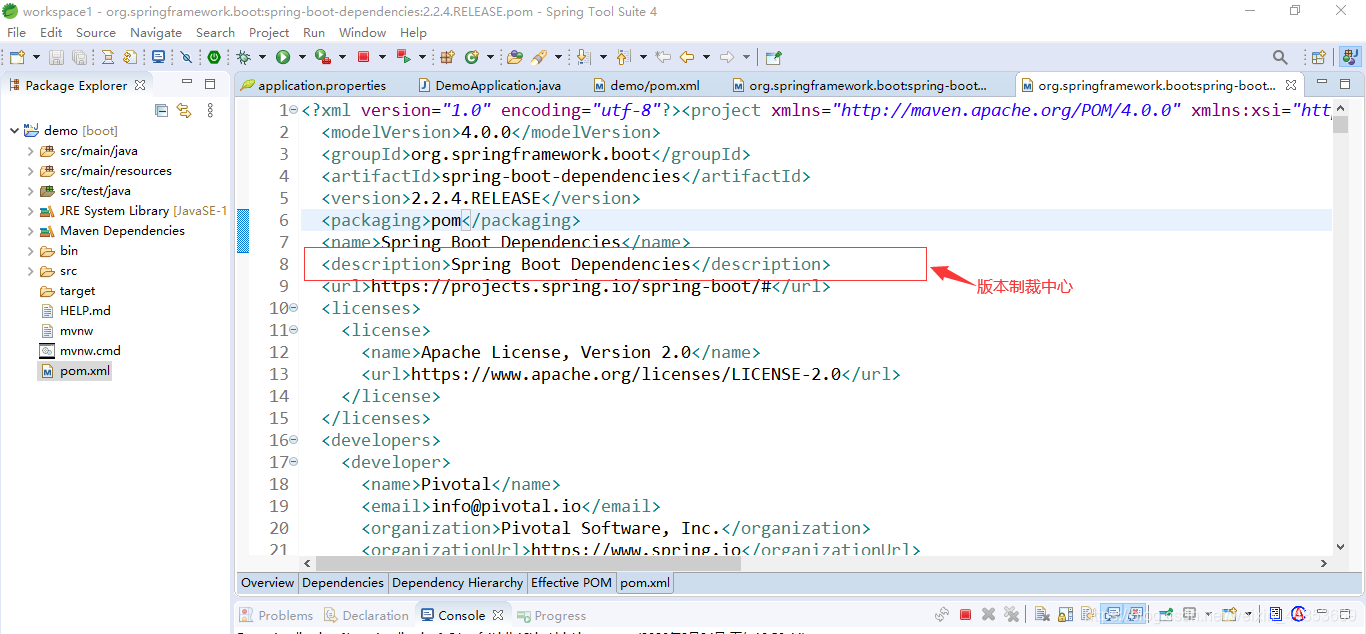Open Display Selected Console dropdown arrow
This screenshot has width=1366, height=634.
pos(1208,614)
